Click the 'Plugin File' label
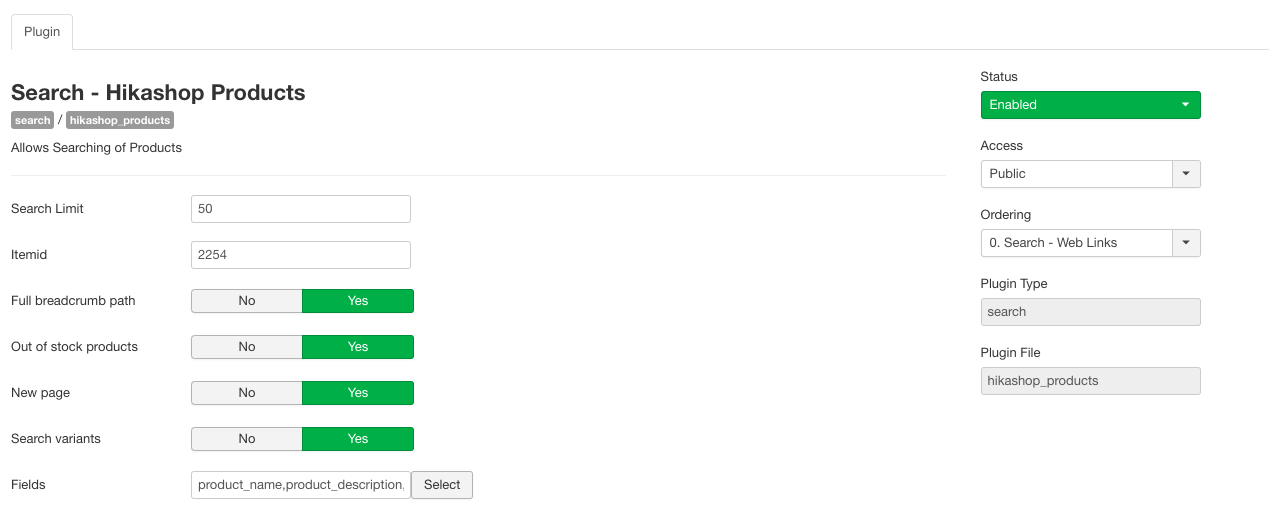This screenshot has width=1270, height=530. click(x=1011, y=353)
